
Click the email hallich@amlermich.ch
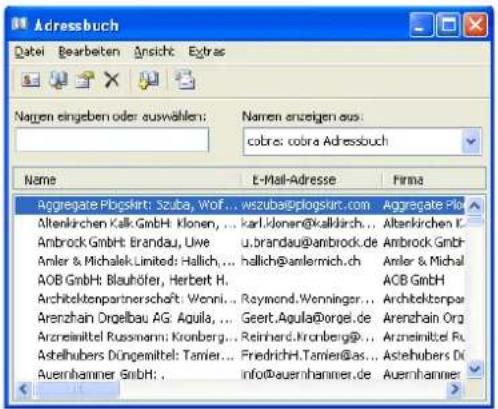click(301, 261)
